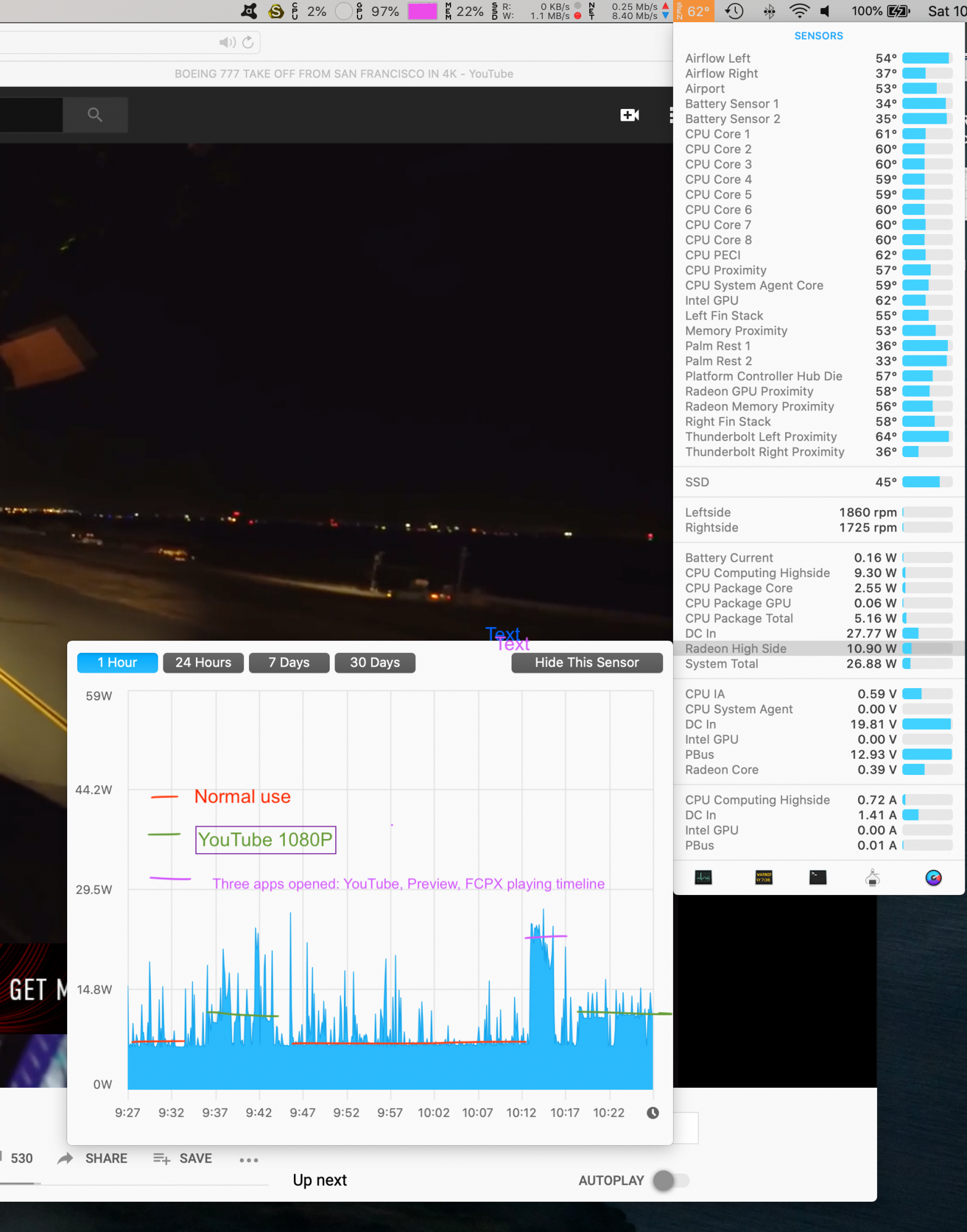Select the Thunderbolt Left Proximity row

tap(818, 436)
